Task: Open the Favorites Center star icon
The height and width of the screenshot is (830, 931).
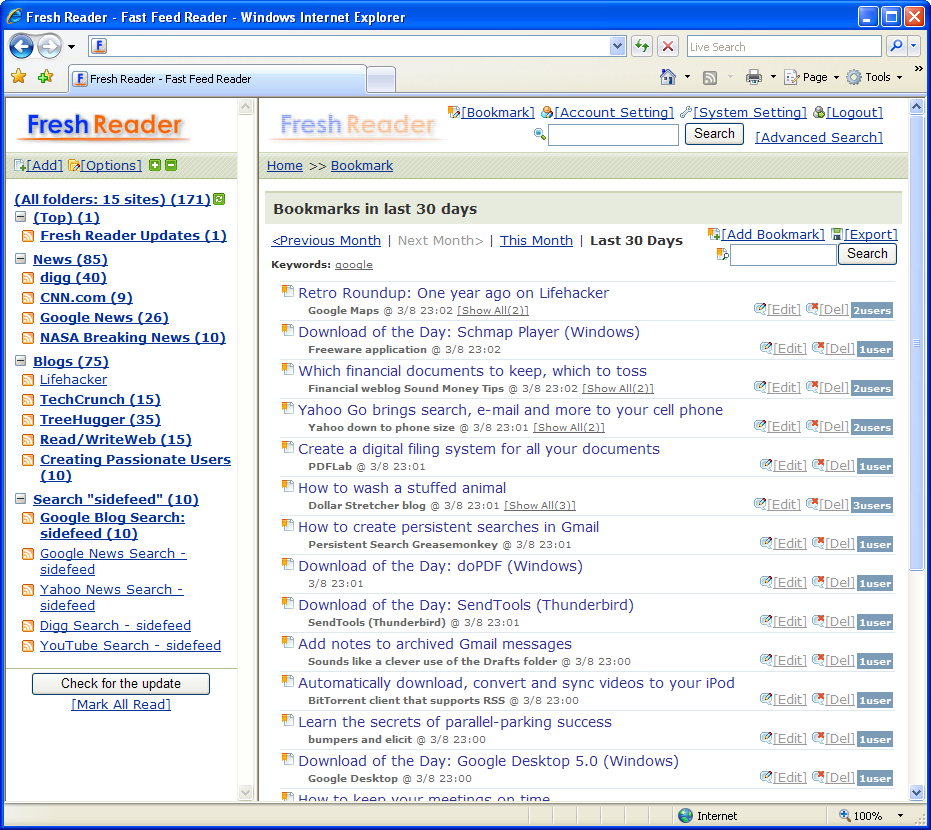Action: click(19, 77)
